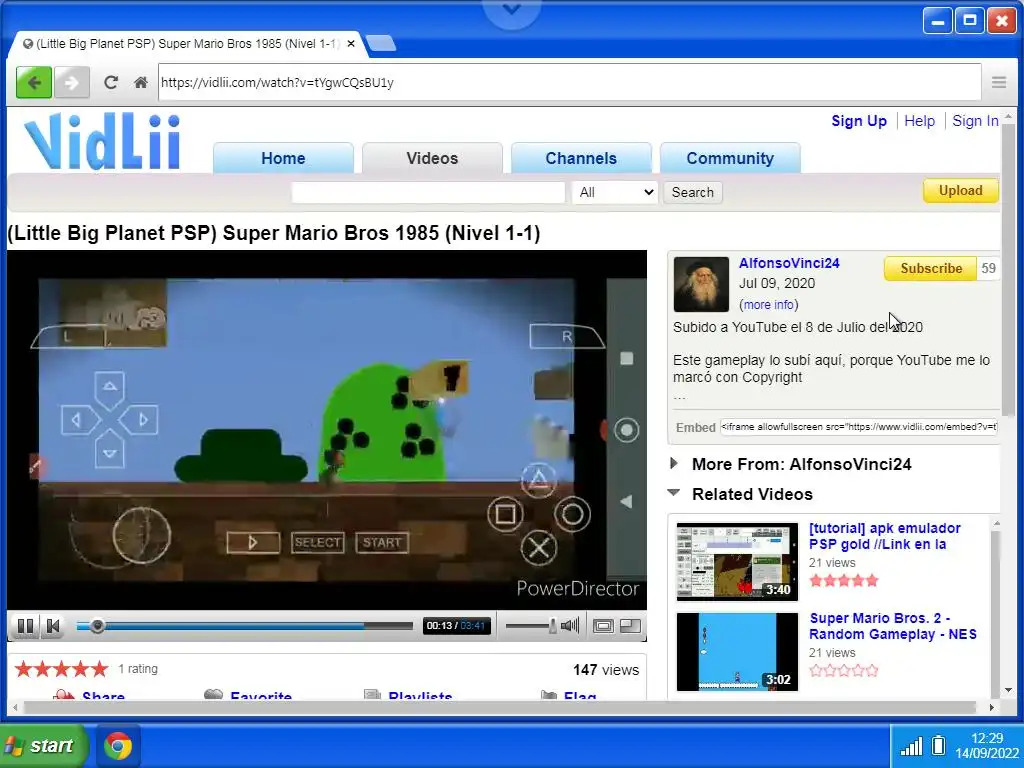The width and height of the screenshot is (1024, 768).
Task: Restart video with the skip-to-start button
Action: 53,626
